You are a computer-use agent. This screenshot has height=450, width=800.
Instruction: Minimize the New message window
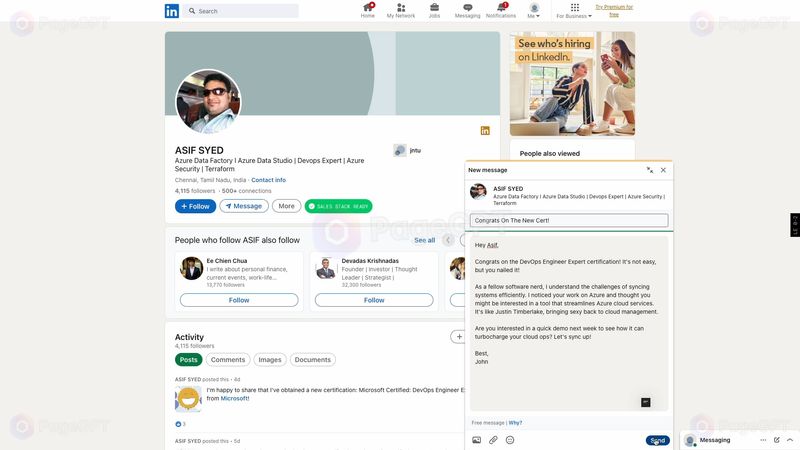click(x=649, y=170)
